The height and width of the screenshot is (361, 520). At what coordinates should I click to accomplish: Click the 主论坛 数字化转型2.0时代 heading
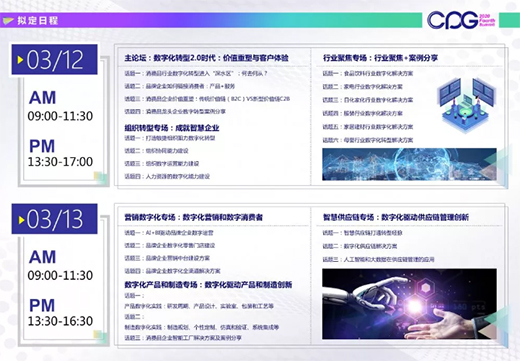coord(206,58)
